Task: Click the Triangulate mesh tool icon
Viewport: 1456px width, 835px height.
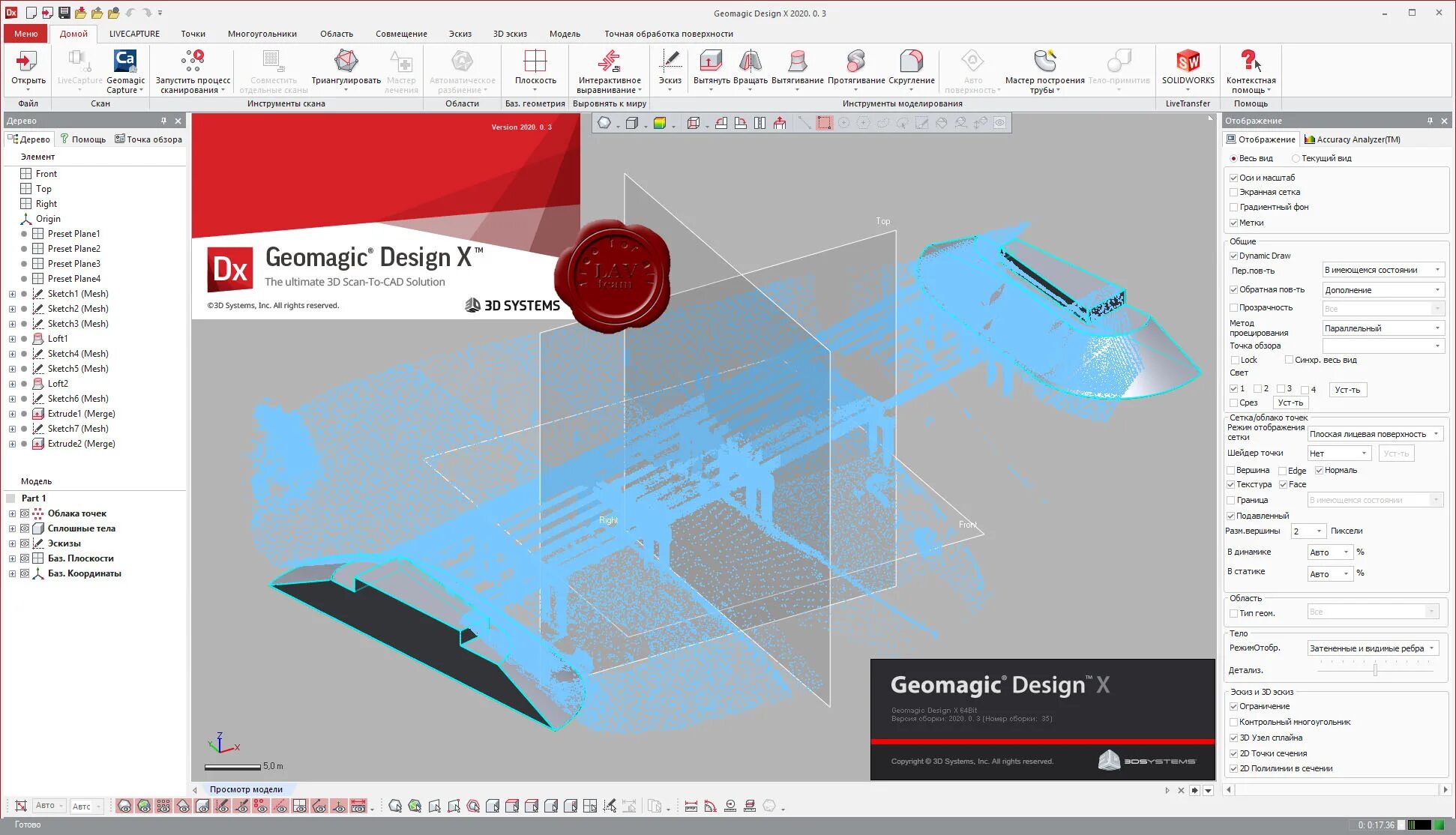Action: (x=346, y=61)
